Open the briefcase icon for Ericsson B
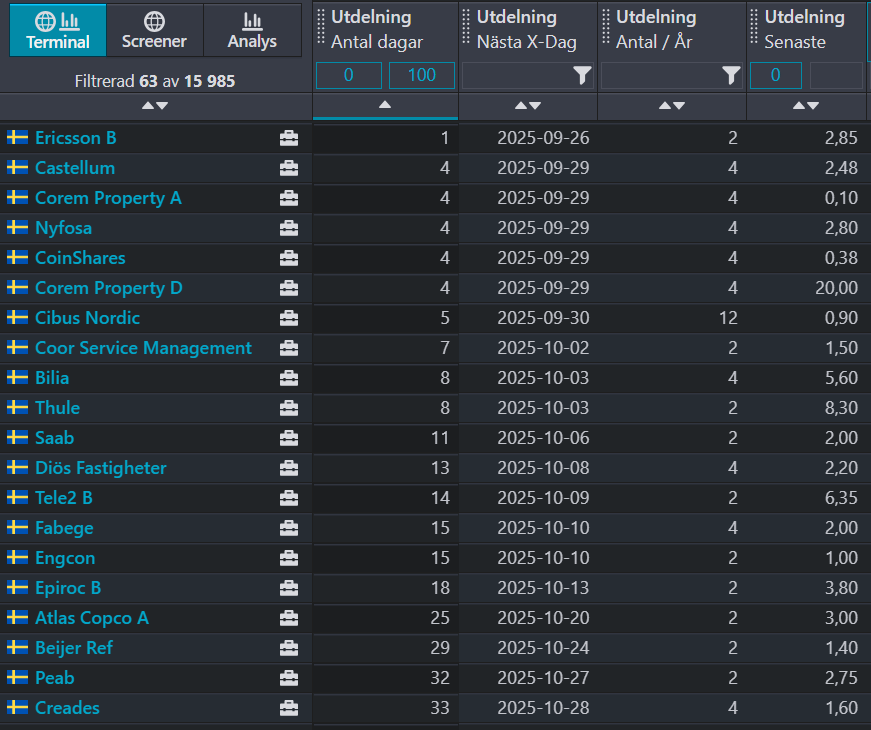The width and height of the screenshot is (871, 730). tap(289, 138)
